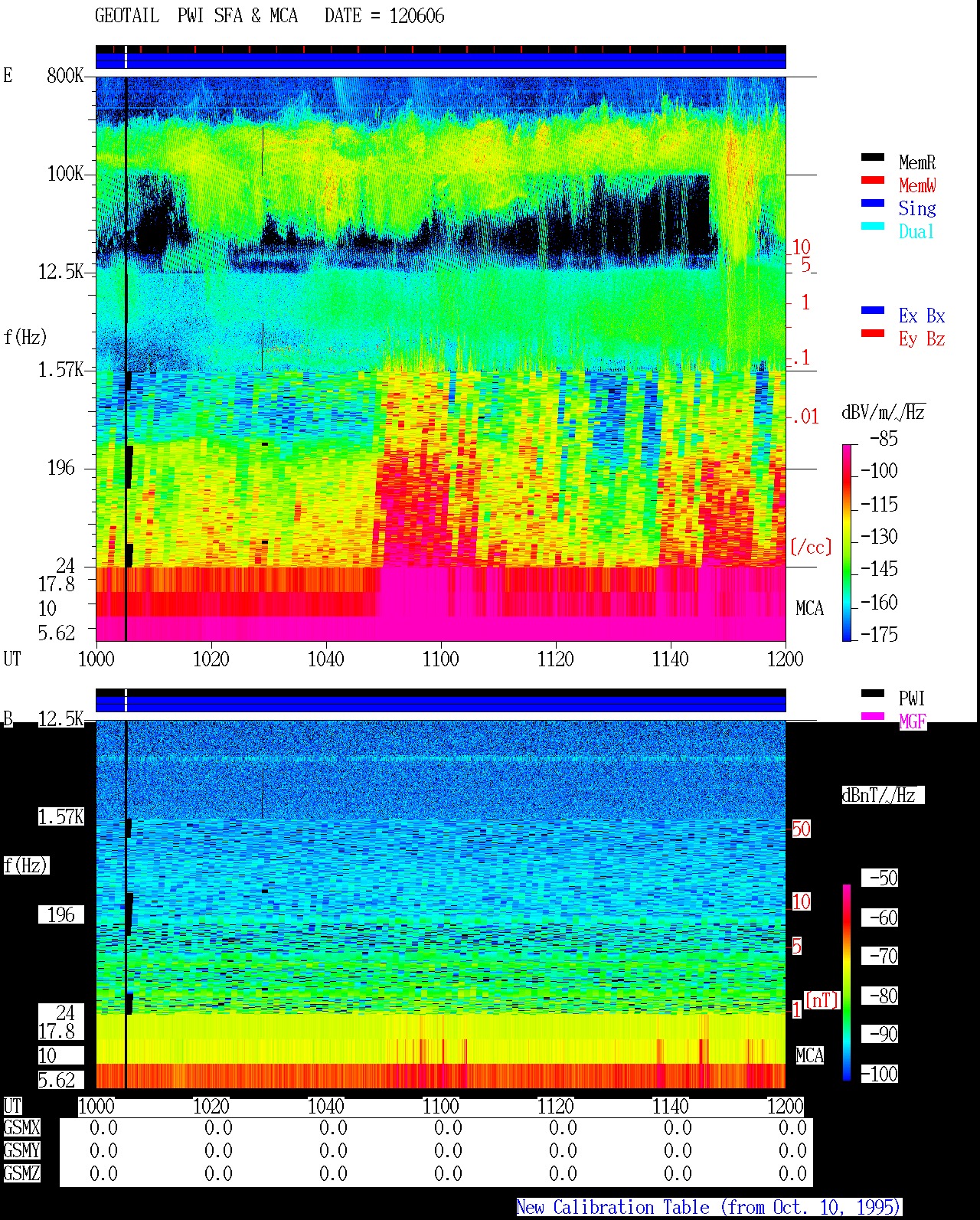This screenshot has width=980, height=1220.
Task: Click the blue Ex Bx legend swatch
Action: tap(873, 311)
